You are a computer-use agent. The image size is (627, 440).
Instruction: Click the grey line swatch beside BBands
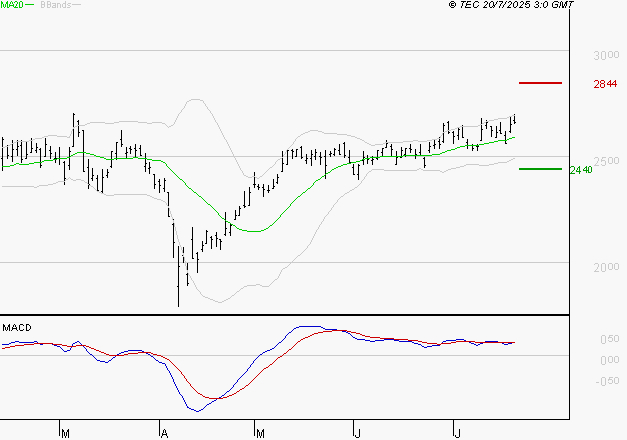[77, 6]
